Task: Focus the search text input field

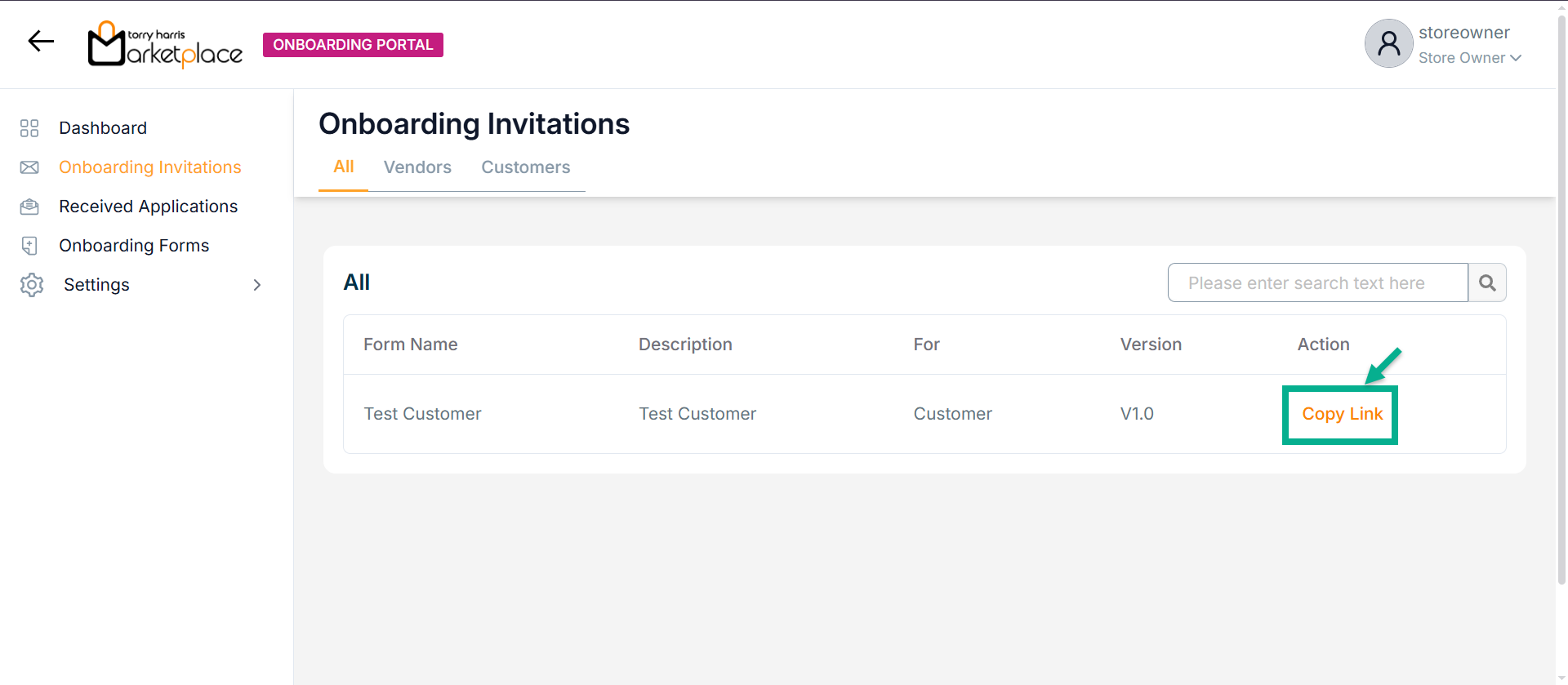Action: point(1317,283)
